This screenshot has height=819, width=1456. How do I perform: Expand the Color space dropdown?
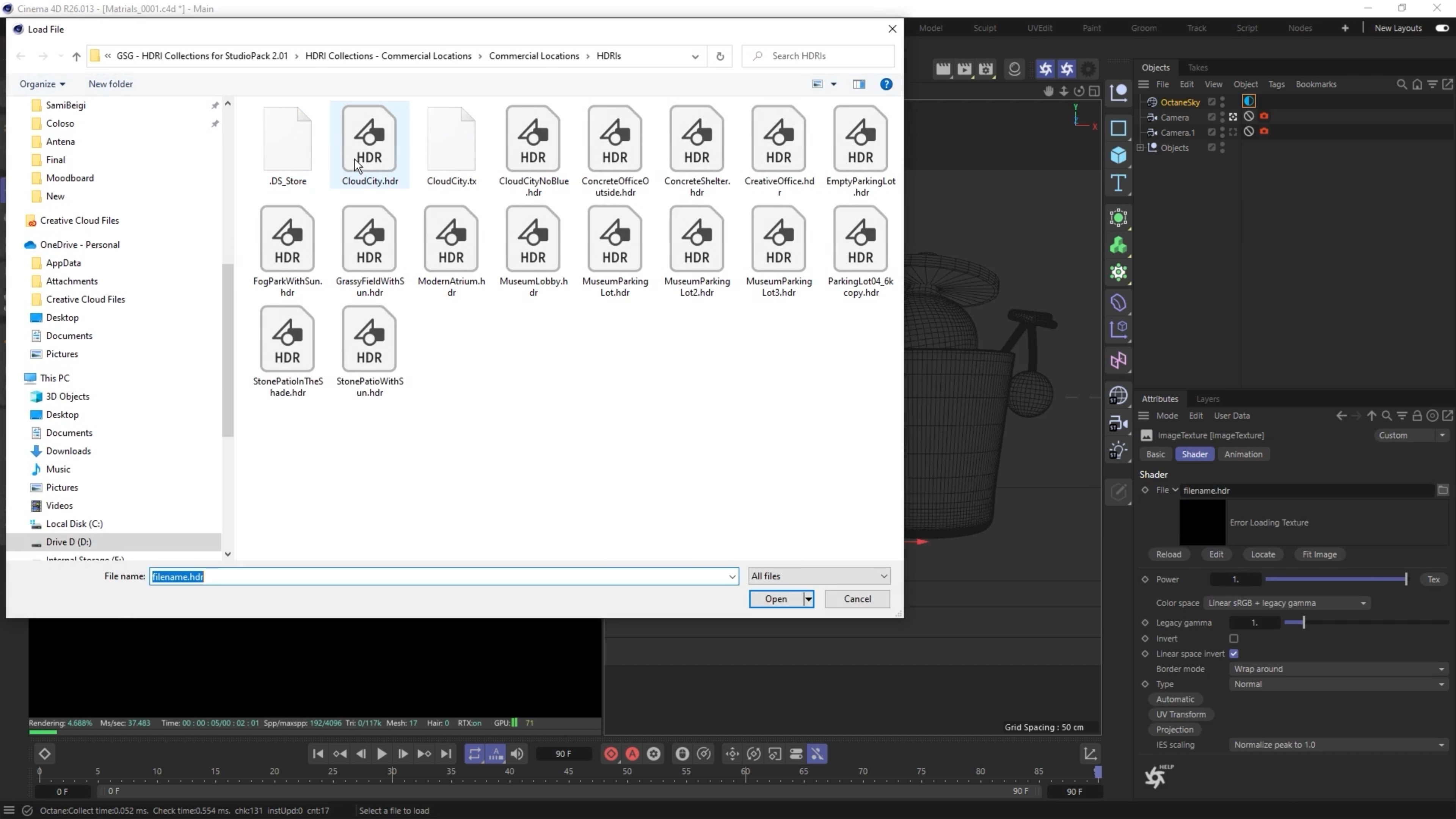click(x=1287, y=603)
